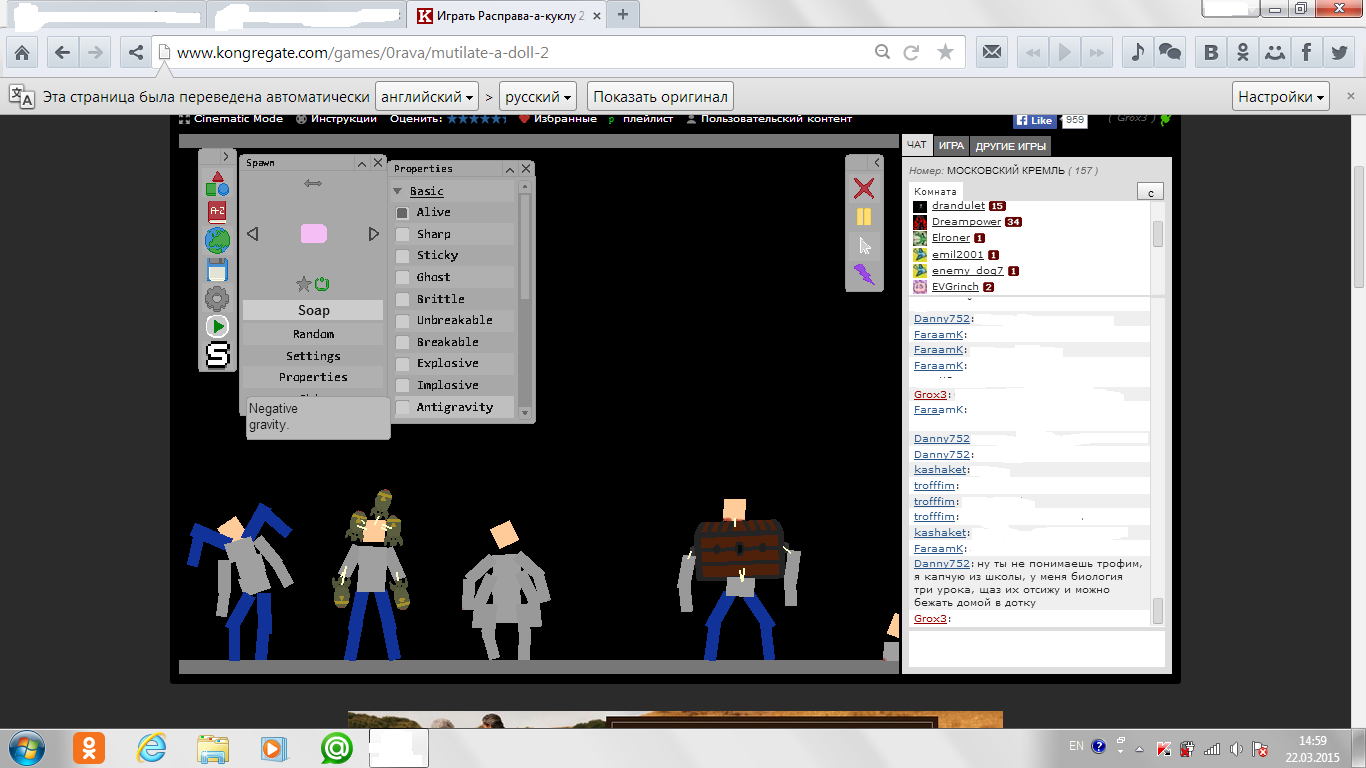Pause the game with yellow pause icon
Image resolution: width=1366 pixels, height=768 pixels.
864,216
